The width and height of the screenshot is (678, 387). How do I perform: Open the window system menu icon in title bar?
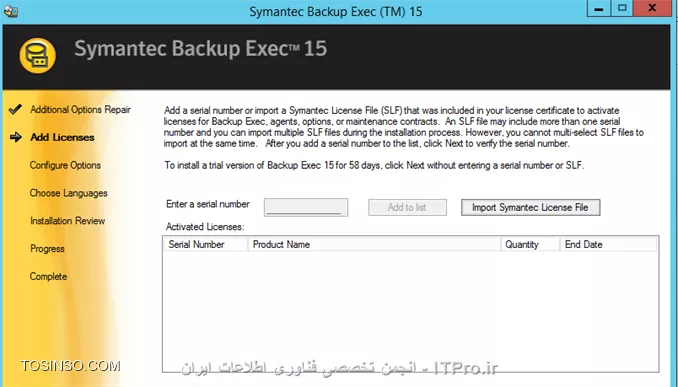pos(10,11)
